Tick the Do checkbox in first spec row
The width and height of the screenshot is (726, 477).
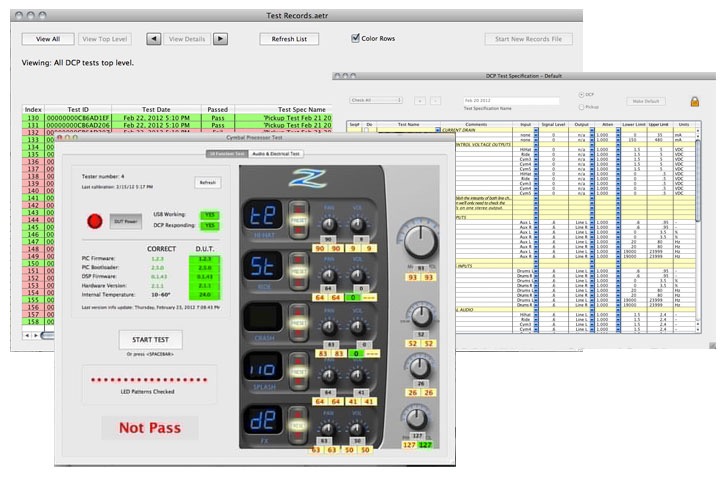coord(367,130)
